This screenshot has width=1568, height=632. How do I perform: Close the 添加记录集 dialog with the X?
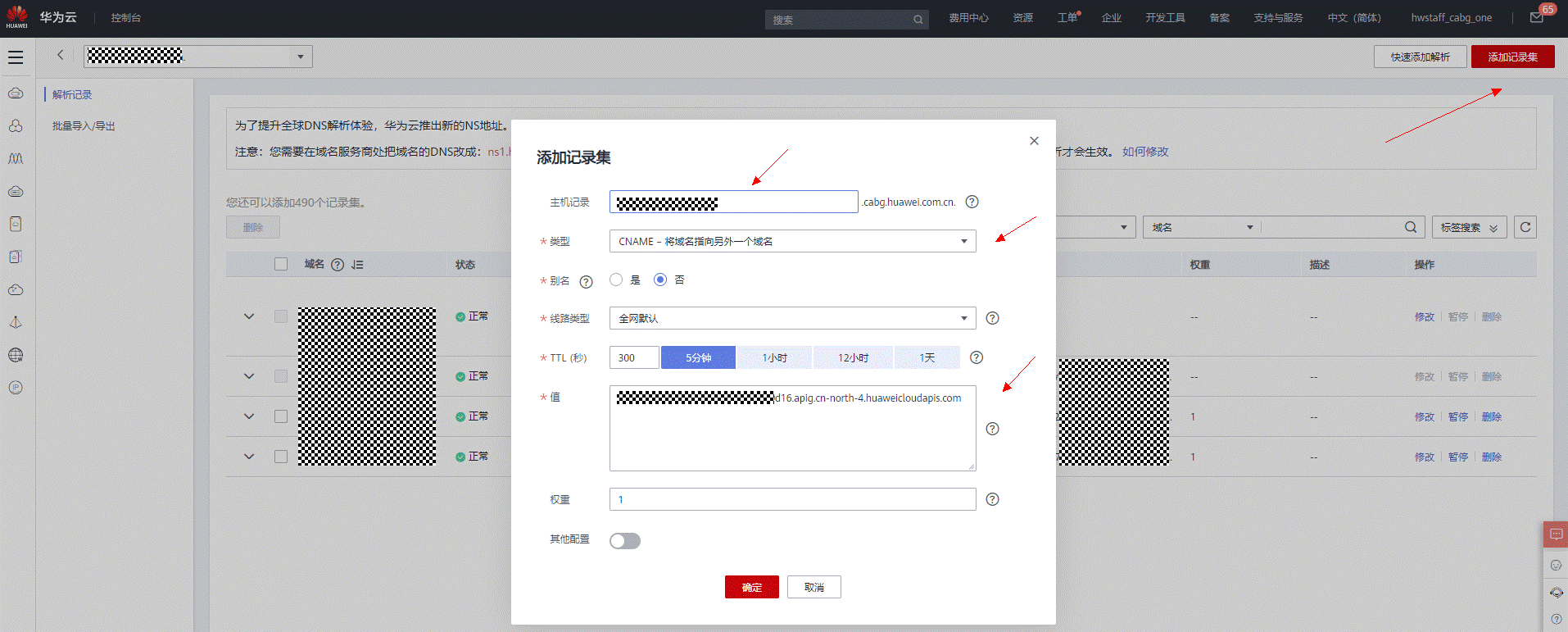1034,141
